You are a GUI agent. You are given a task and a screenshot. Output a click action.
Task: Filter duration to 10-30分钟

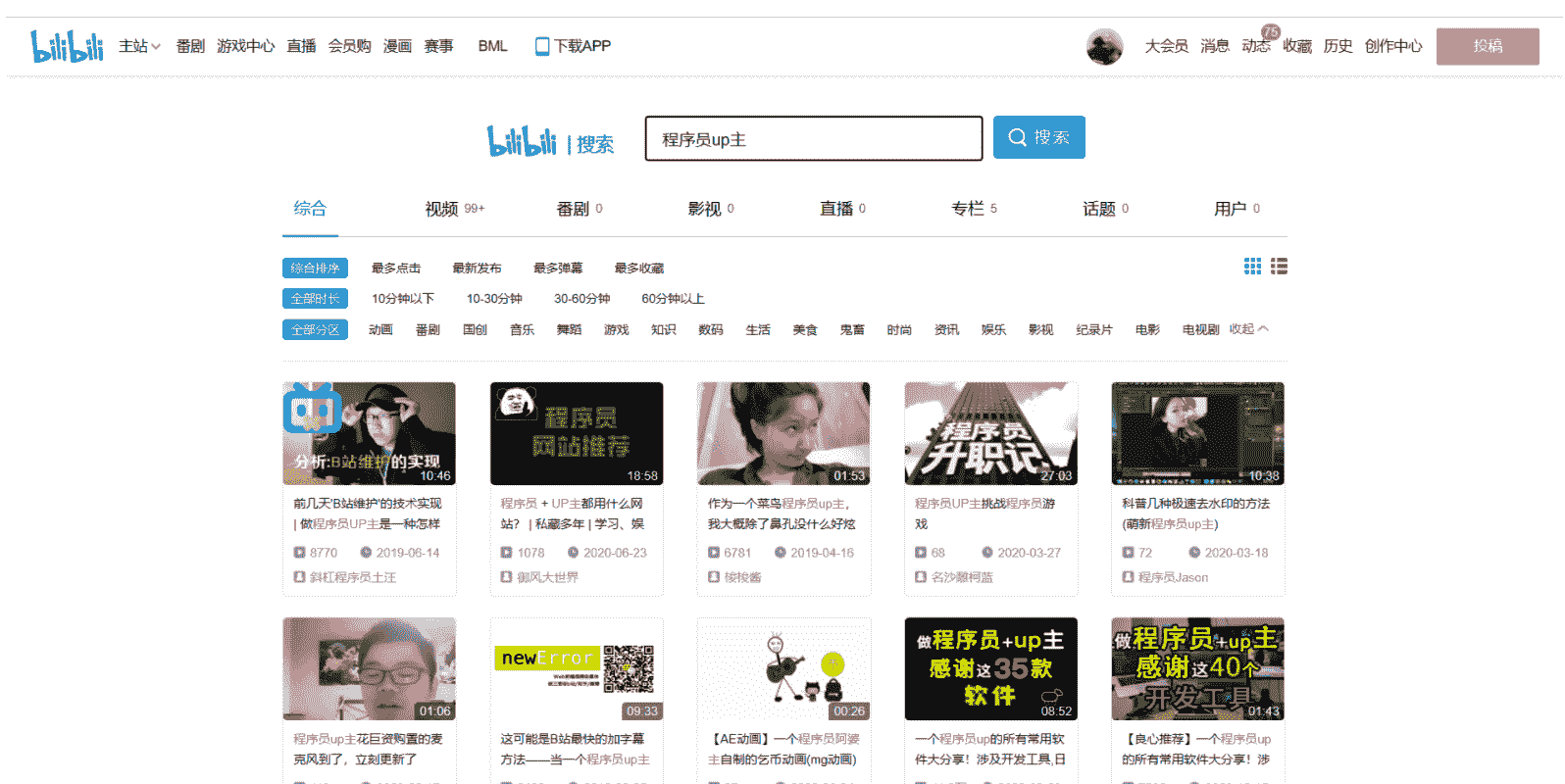coord(494,299)
